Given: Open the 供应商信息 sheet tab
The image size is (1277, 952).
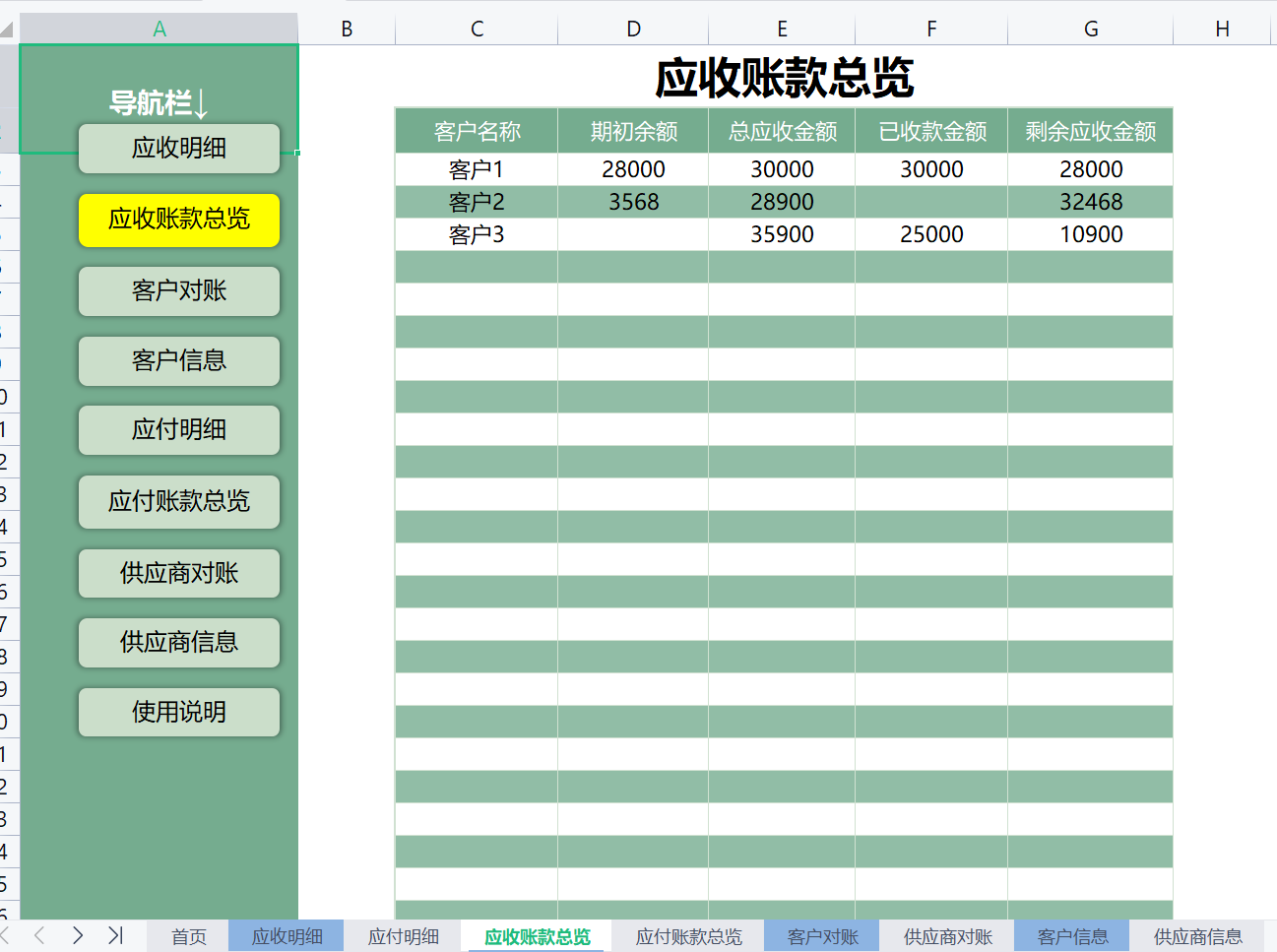Looking at the screenshot, I should click(1196, 936).
